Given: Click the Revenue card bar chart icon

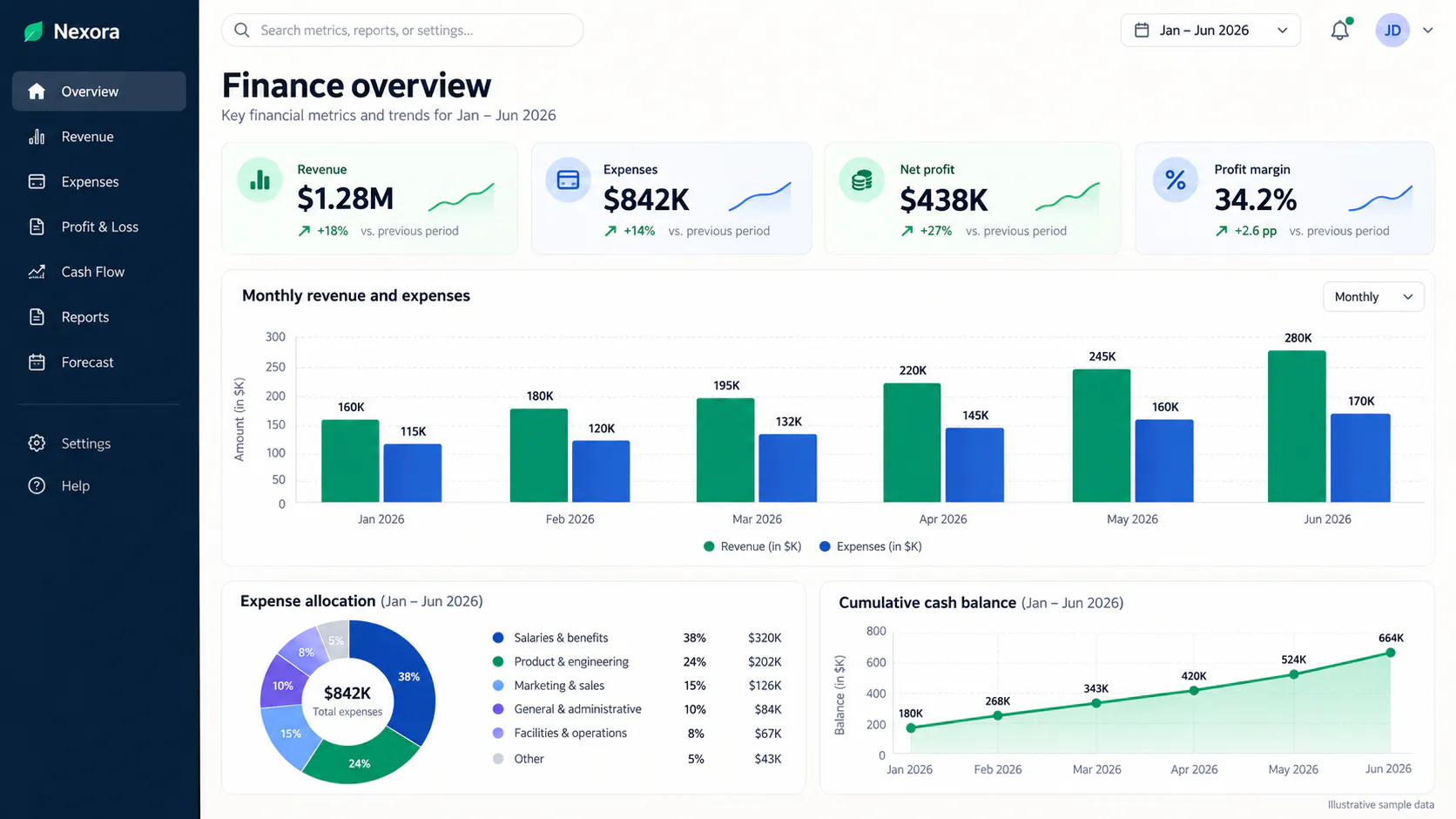Looking at the screenshot, I should (260, 179).
